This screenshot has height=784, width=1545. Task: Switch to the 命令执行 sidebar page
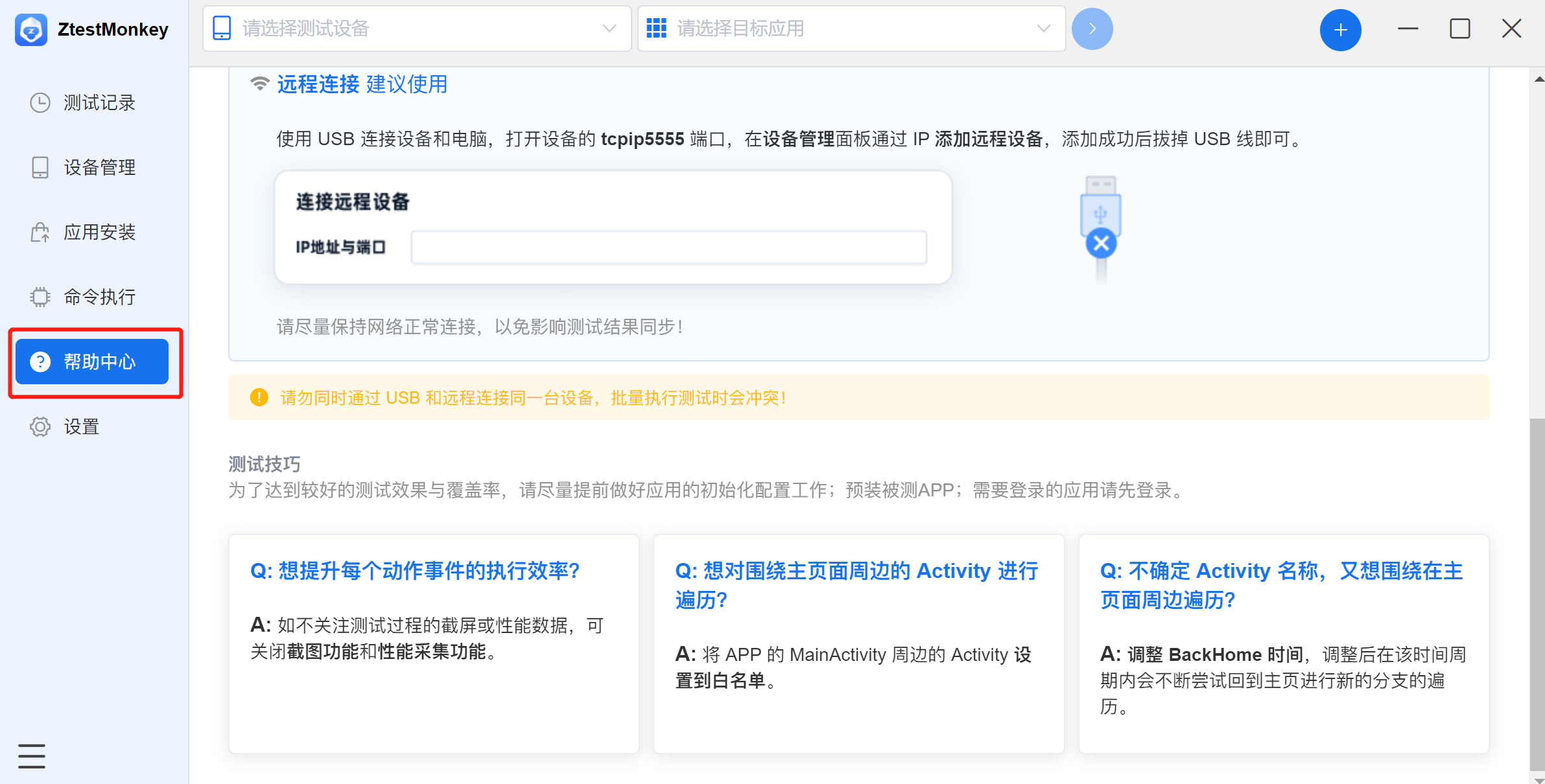92,297
